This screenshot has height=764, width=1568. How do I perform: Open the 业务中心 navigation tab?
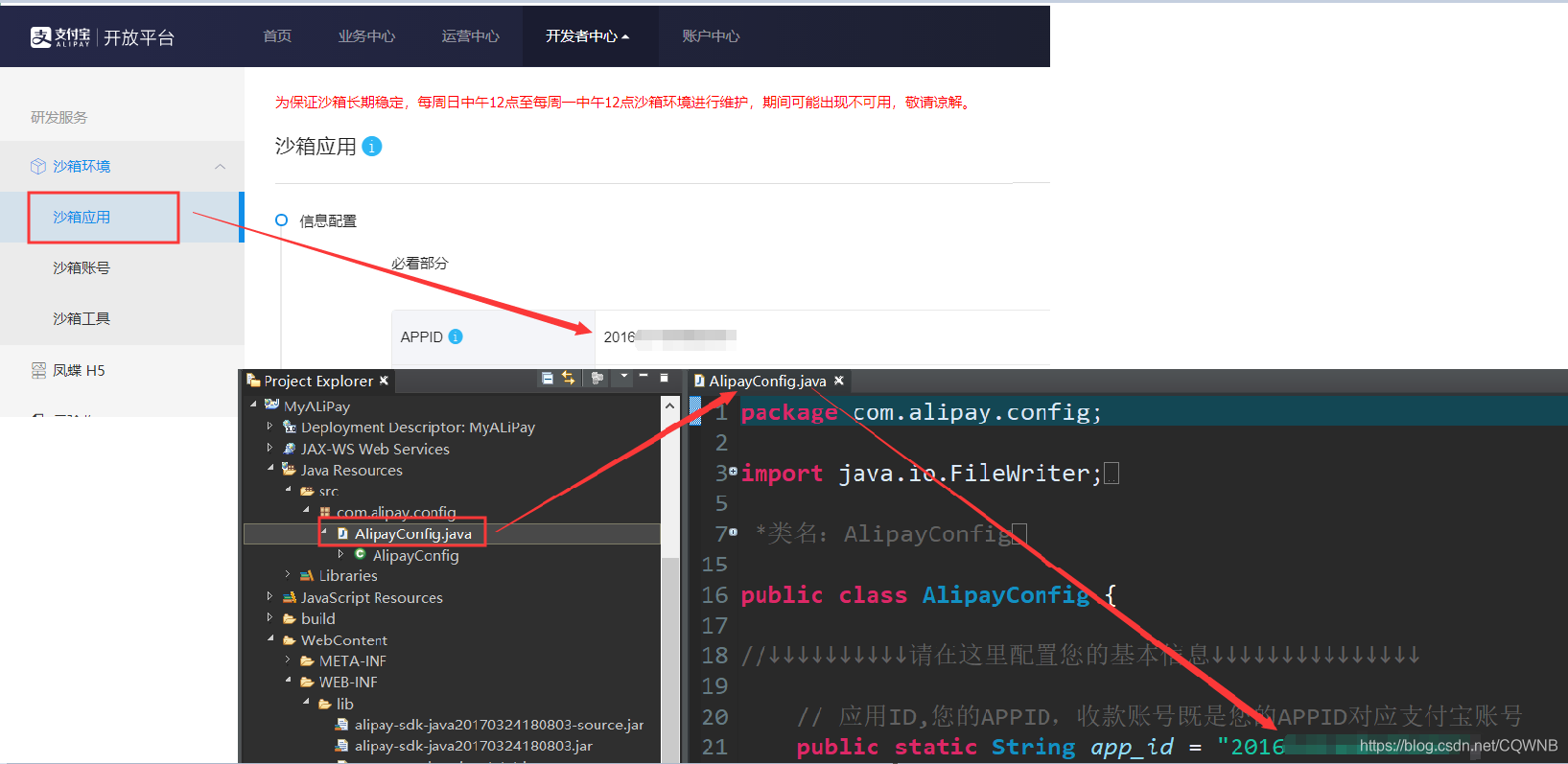tap(366, 36)
